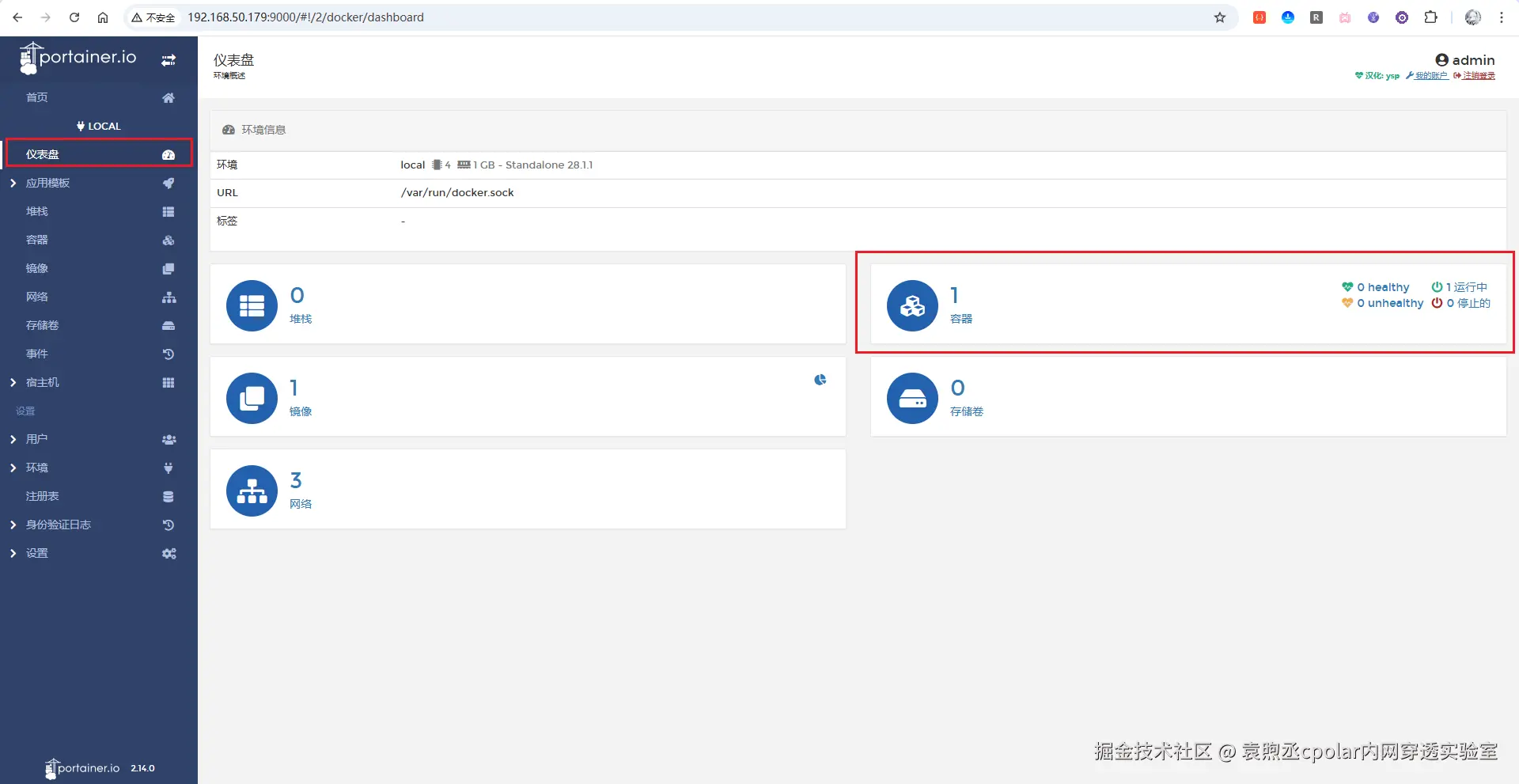Image resolution: width=1519 pixels, height=784 pixels.
Task: Click the /var/run/docker.sock URL value
Action: point(457,193)
